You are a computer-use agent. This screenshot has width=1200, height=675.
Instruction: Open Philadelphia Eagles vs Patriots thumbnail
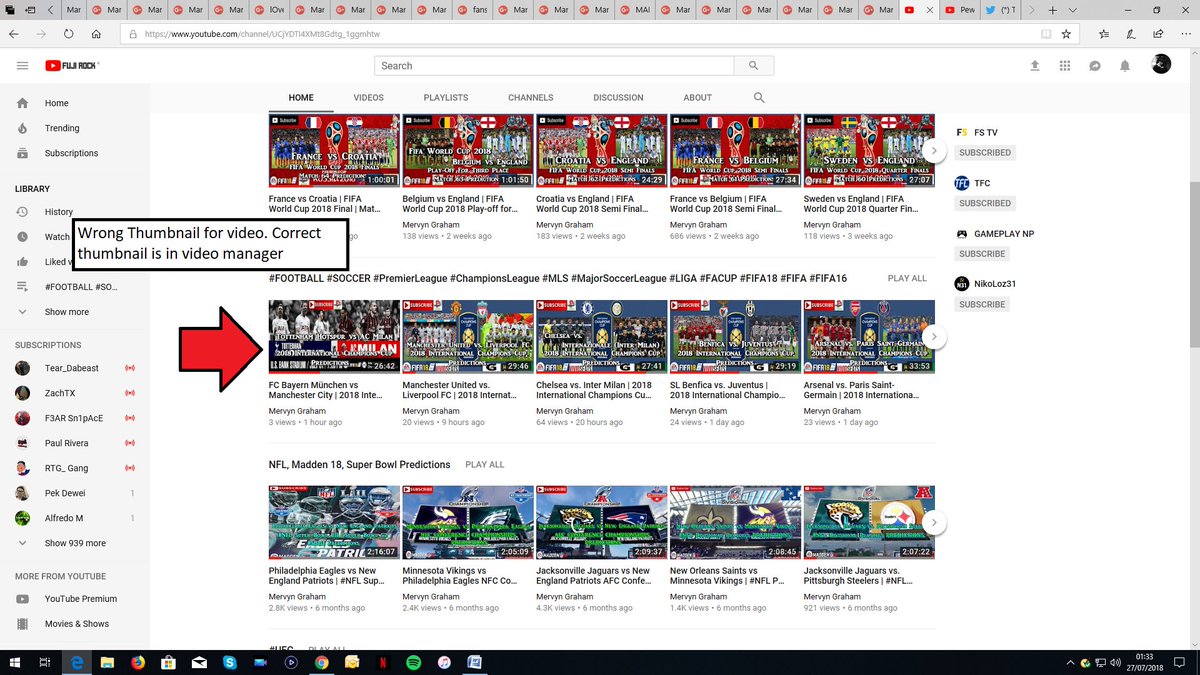(334, 523)
